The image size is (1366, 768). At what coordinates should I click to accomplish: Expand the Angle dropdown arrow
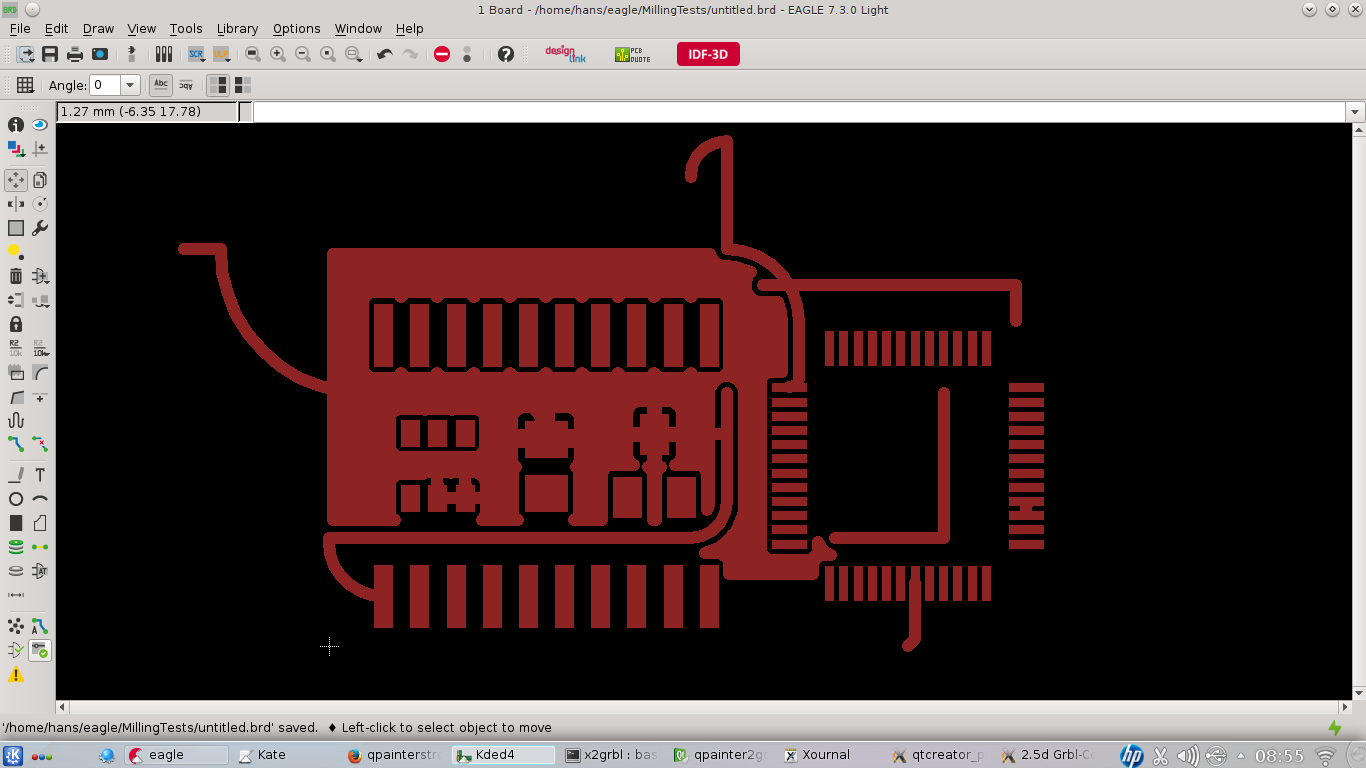point(130,85)
